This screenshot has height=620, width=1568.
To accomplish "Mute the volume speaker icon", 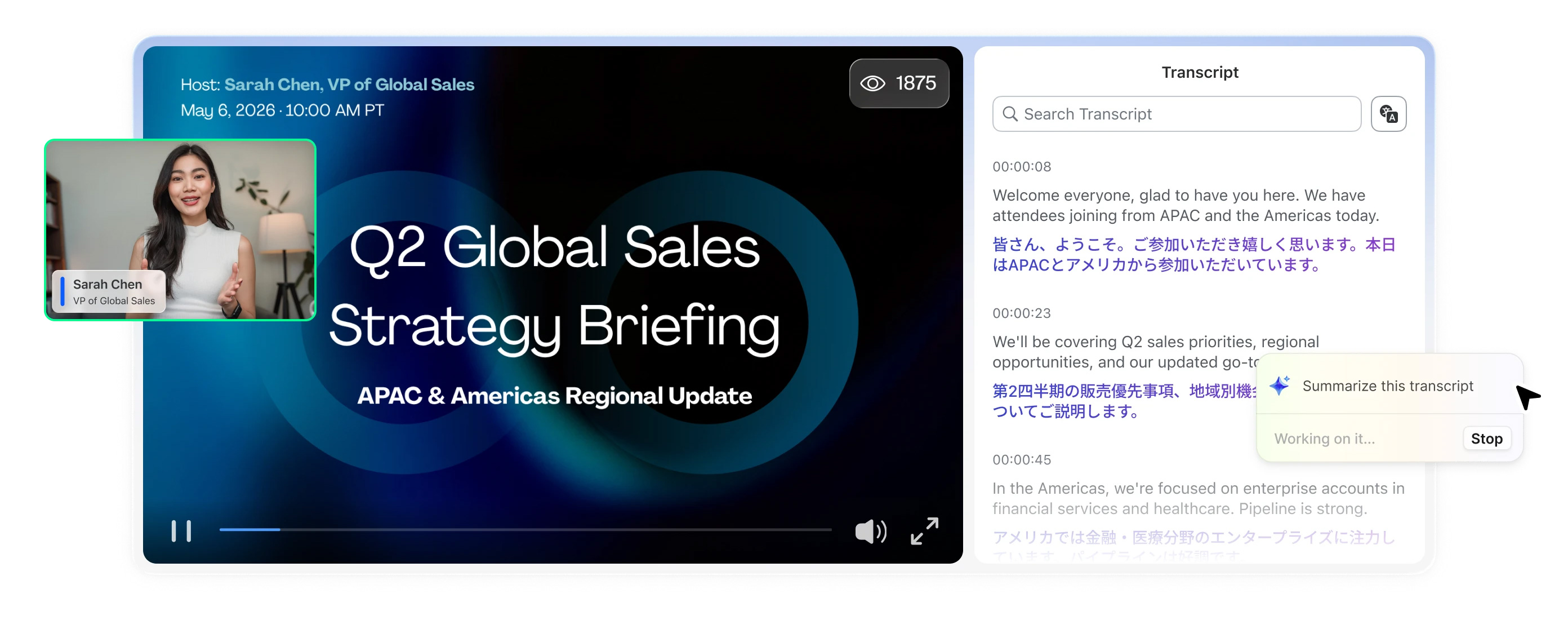I will click(x=870, y=531).
